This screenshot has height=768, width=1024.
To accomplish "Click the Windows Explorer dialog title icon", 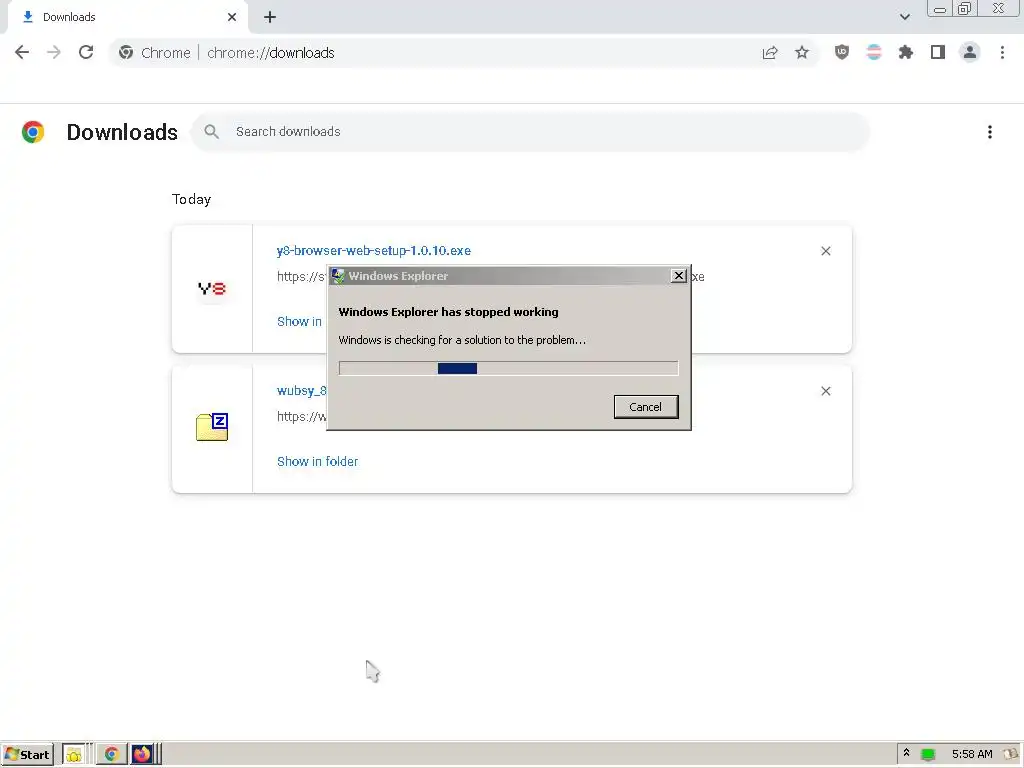I will [x=338, y=276].
